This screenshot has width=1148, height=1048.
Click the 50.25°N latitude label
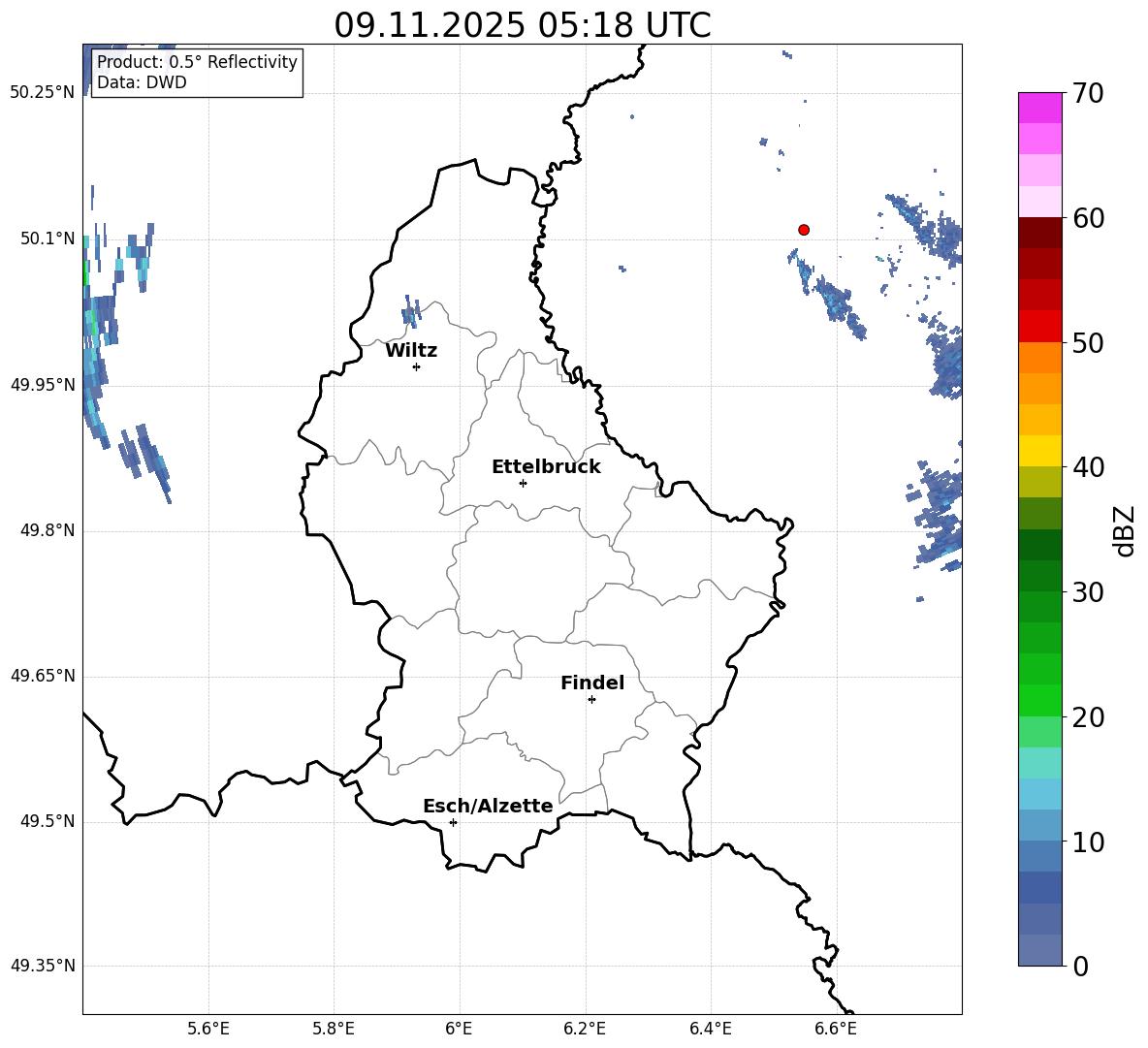point(43,93)
